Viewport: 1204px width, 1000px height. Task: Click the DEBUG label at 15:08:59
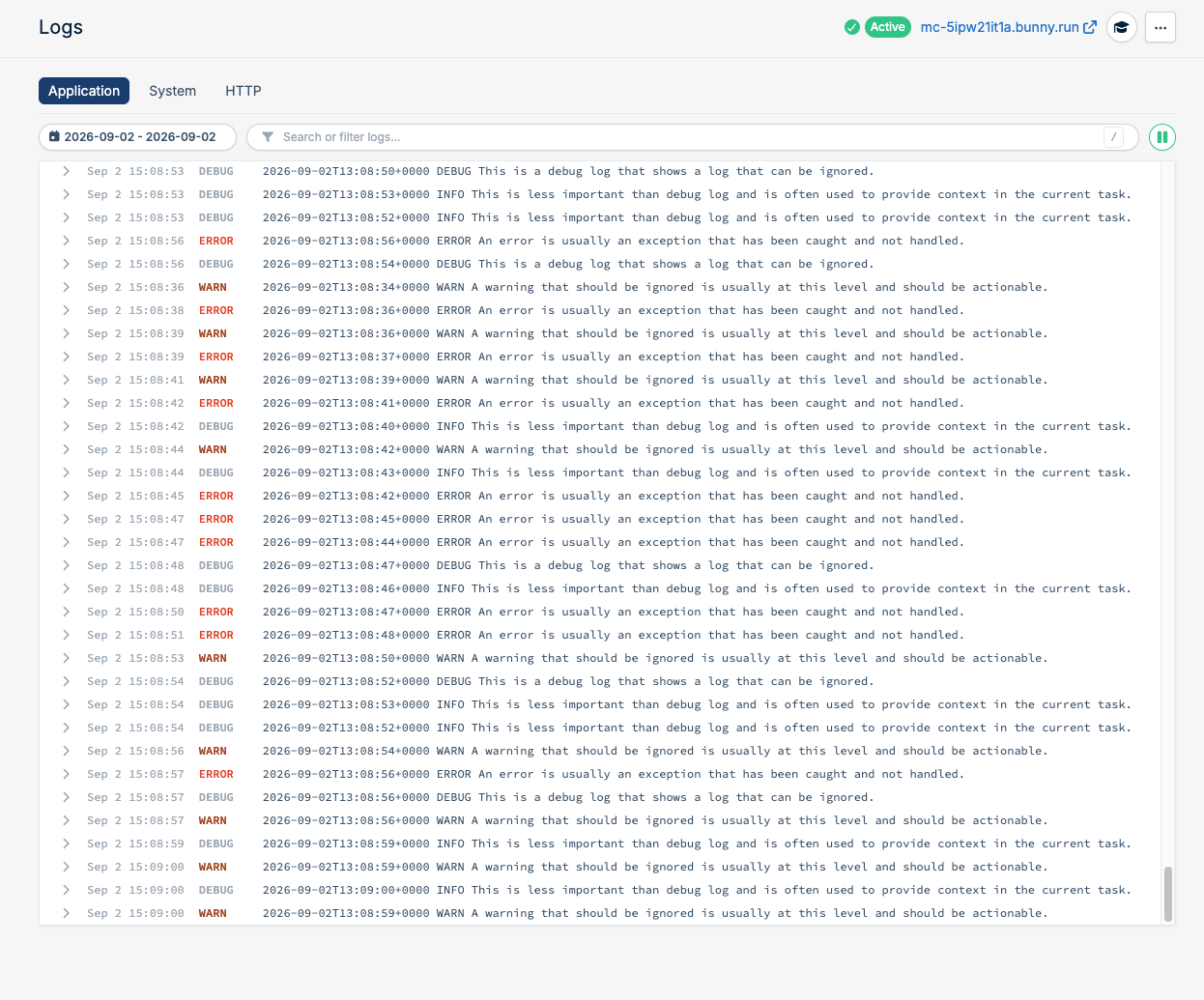(x=216, y=843)
